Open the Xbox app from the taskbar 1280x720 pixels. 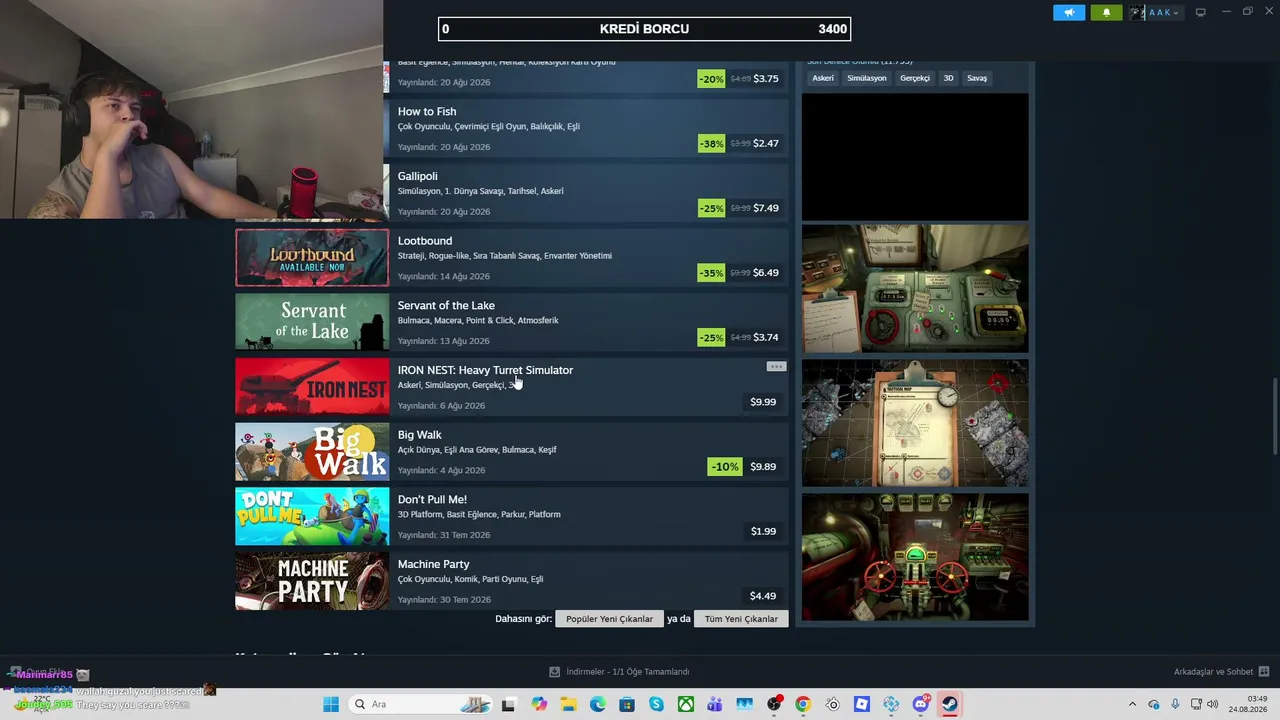[686, 705]
